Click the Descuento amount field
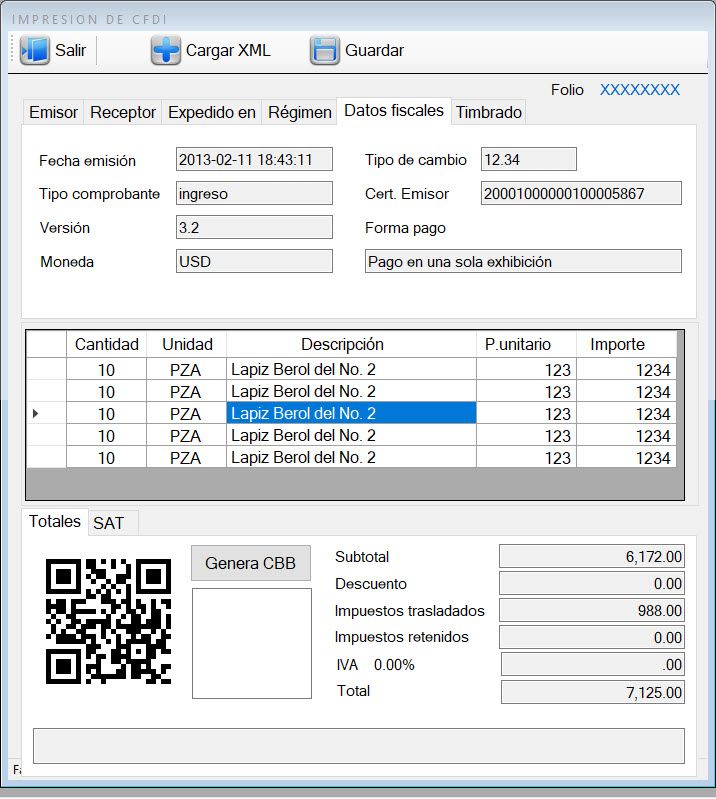The height and width of the screenshot is (799, 716). tap(592, 583)
